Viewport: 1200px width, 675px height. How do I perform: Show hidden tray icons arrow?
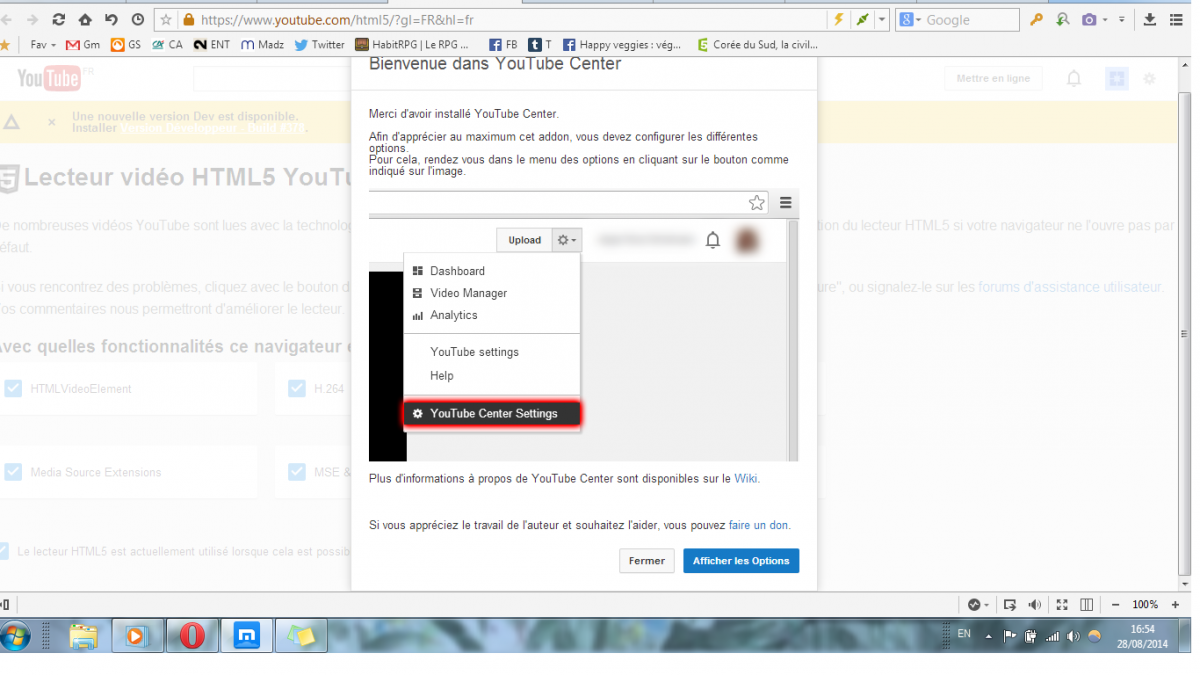(x=989, y=637)
